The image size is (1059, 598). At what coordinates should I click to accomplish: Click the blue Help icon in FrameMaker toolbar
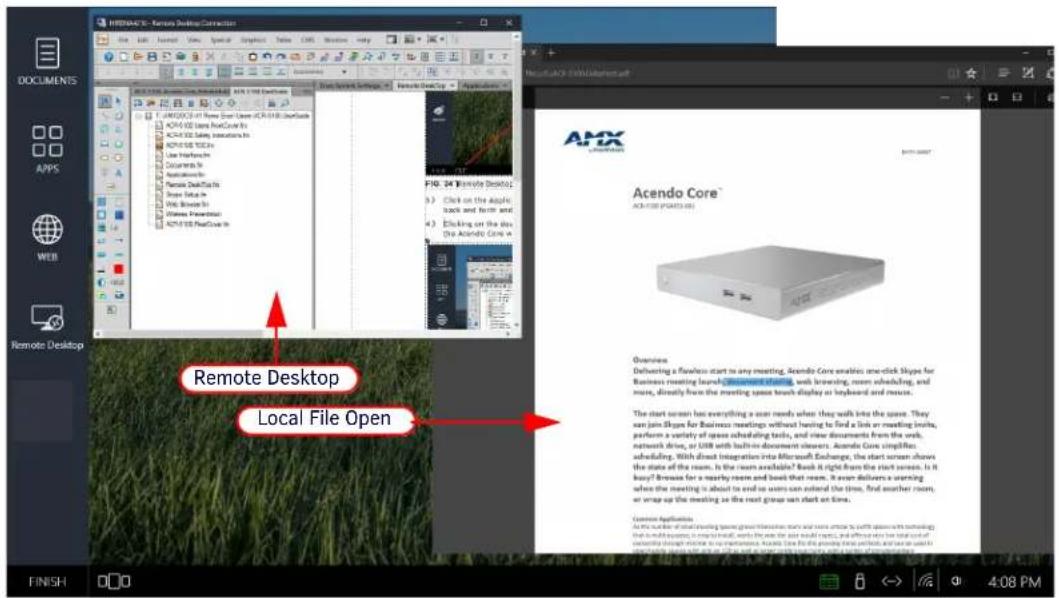[108, 57]
